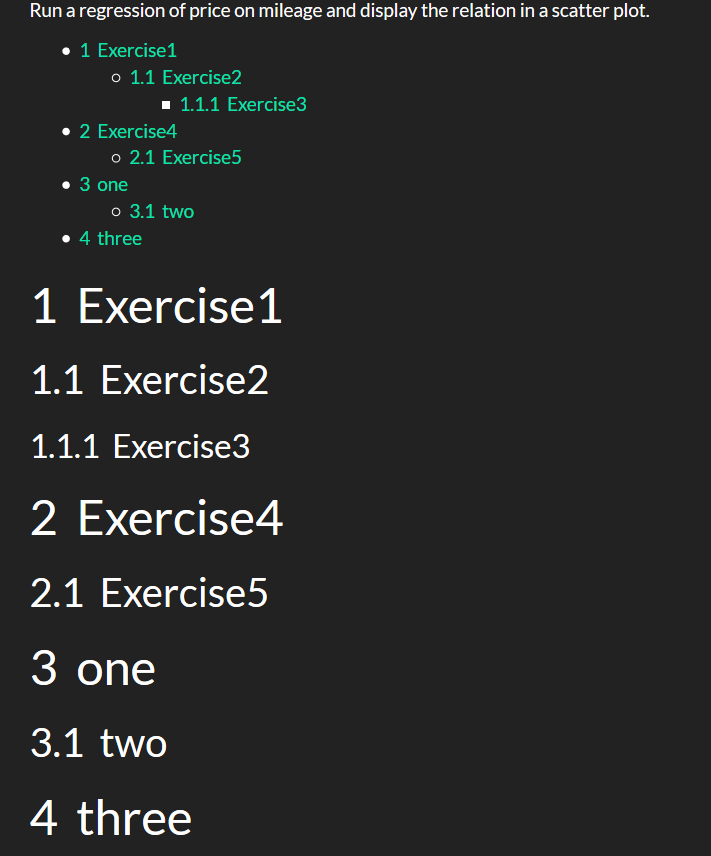Jump to "1.1 Exercise2" via the contents link
Image resolution: width=711 pixels, height=856 pixels.
click(x=186, y=77)
